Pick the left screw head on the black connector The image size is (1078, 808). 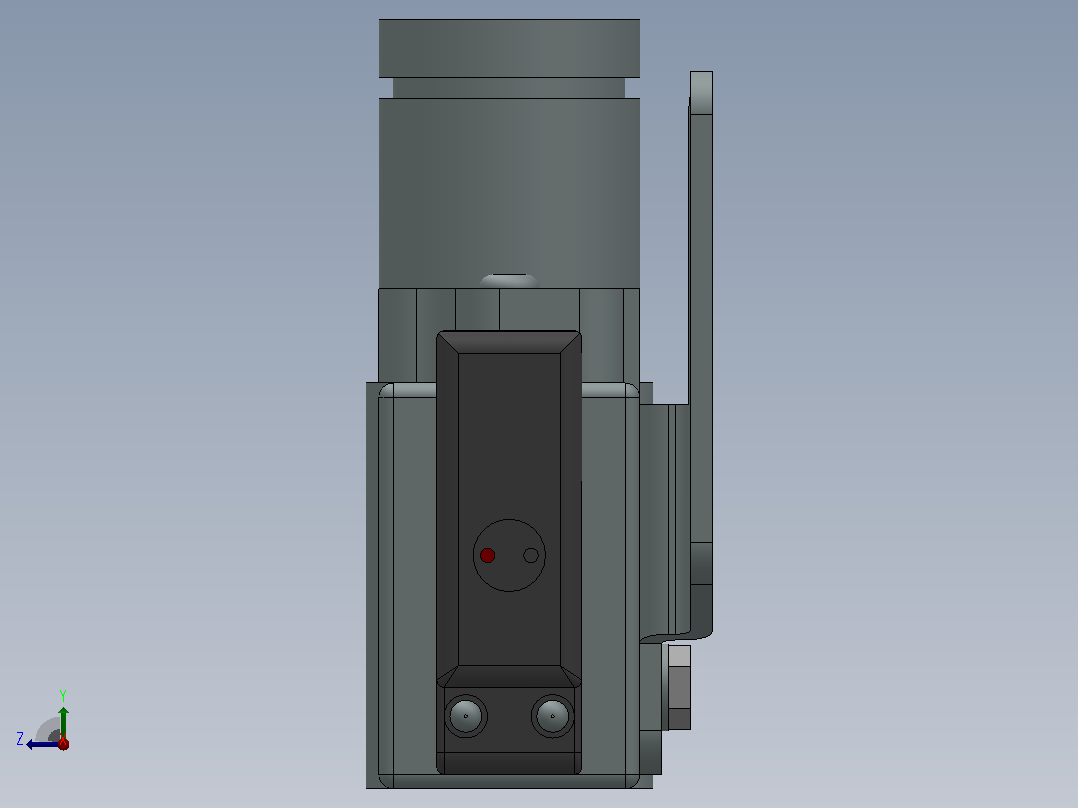[x=465, y=716]
